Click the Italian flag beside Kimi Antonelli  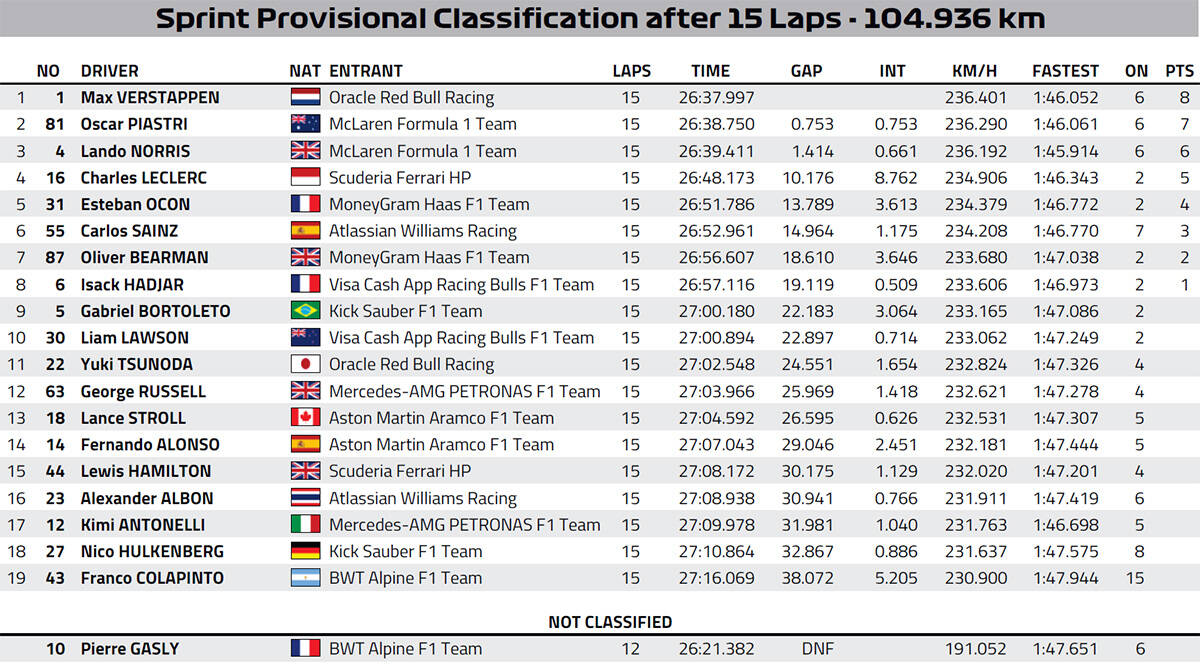(x=305, y=524)
